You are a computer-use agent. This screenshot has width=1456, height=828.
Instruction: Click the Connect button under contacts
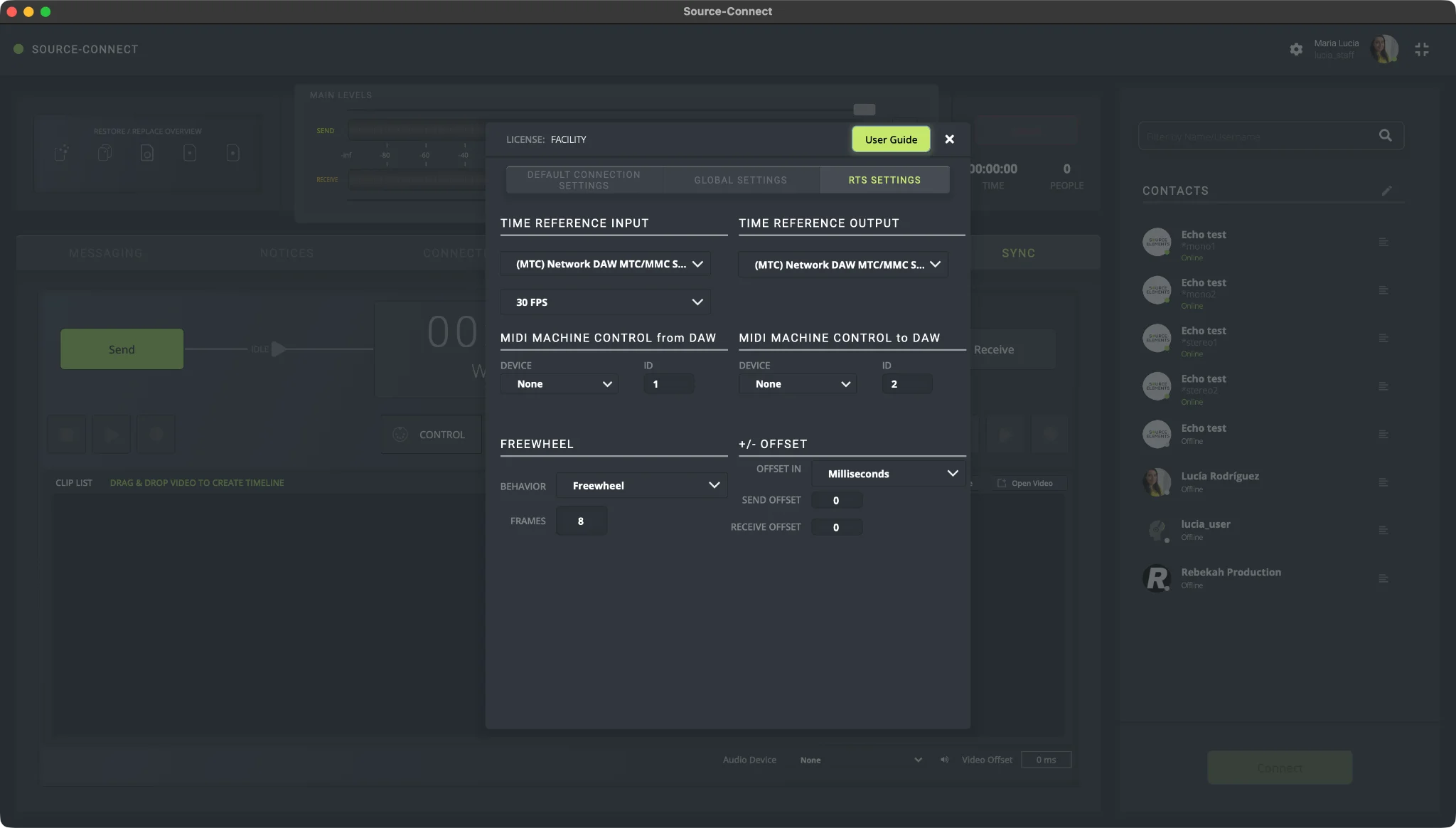point(1280,768)
